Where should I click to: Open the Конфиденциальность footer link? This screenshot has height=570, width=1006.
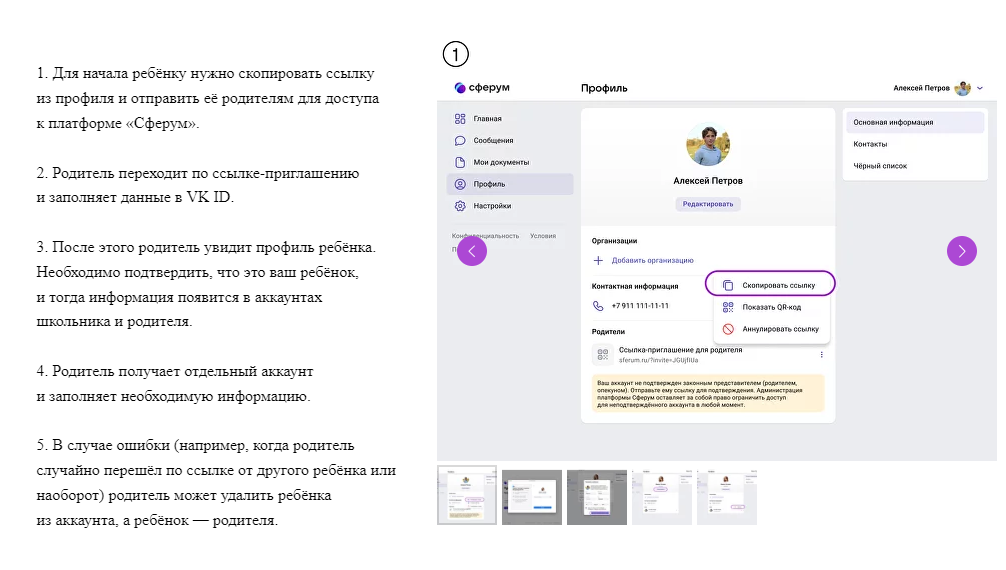click(485, 236)
